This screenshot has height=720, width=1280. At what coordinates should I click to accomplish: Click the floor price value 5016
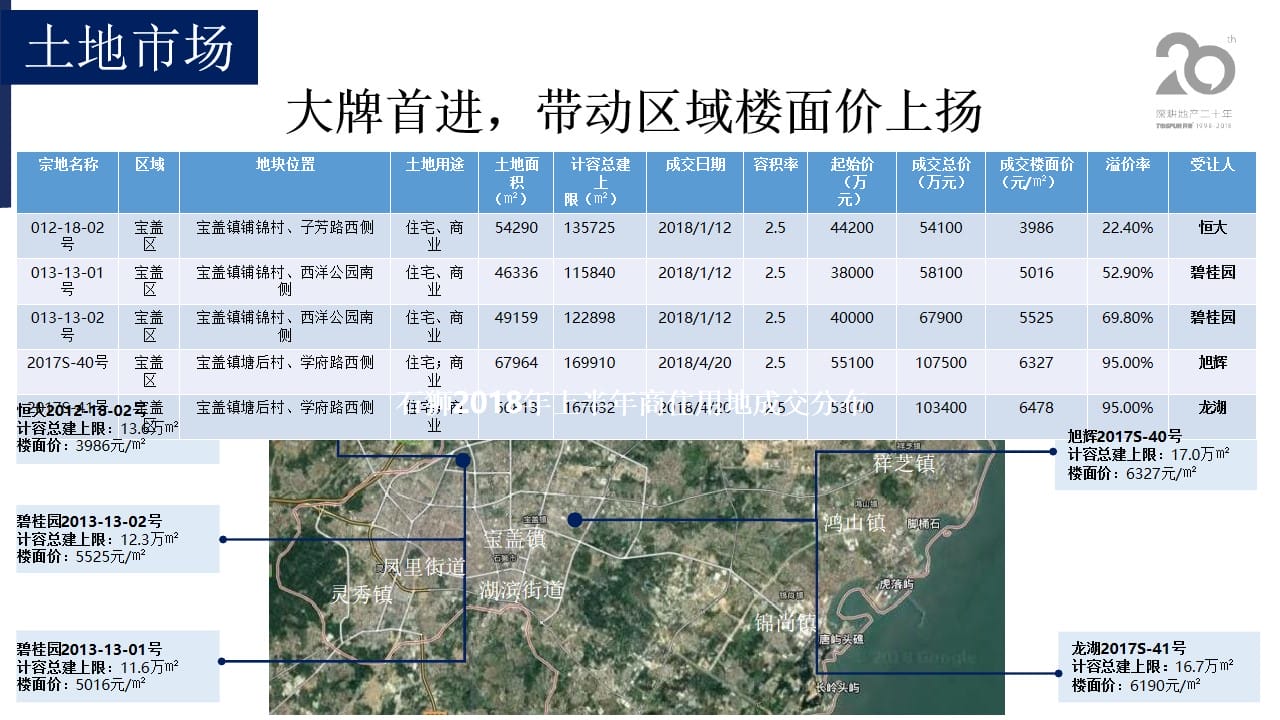(x=1036, y=272)
